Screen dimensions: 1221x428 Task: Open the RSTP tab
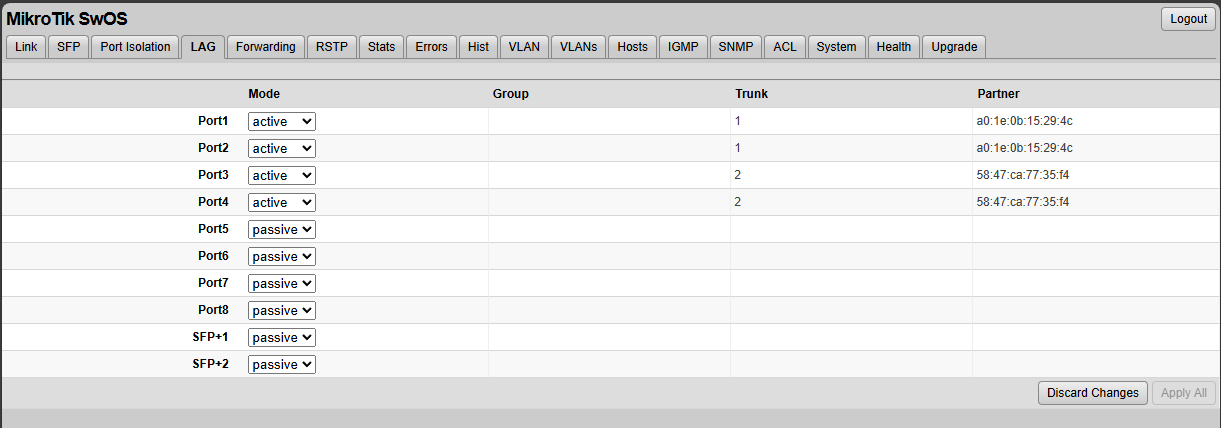(331, 47)
